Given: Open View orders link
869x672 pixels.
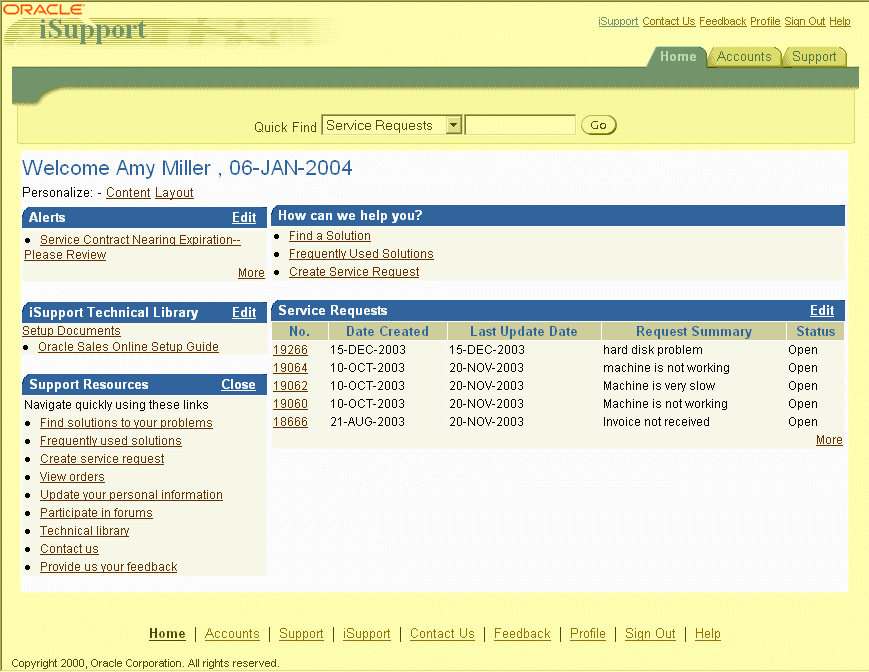Looking at the screenshot, I should [x=72, y=477].
